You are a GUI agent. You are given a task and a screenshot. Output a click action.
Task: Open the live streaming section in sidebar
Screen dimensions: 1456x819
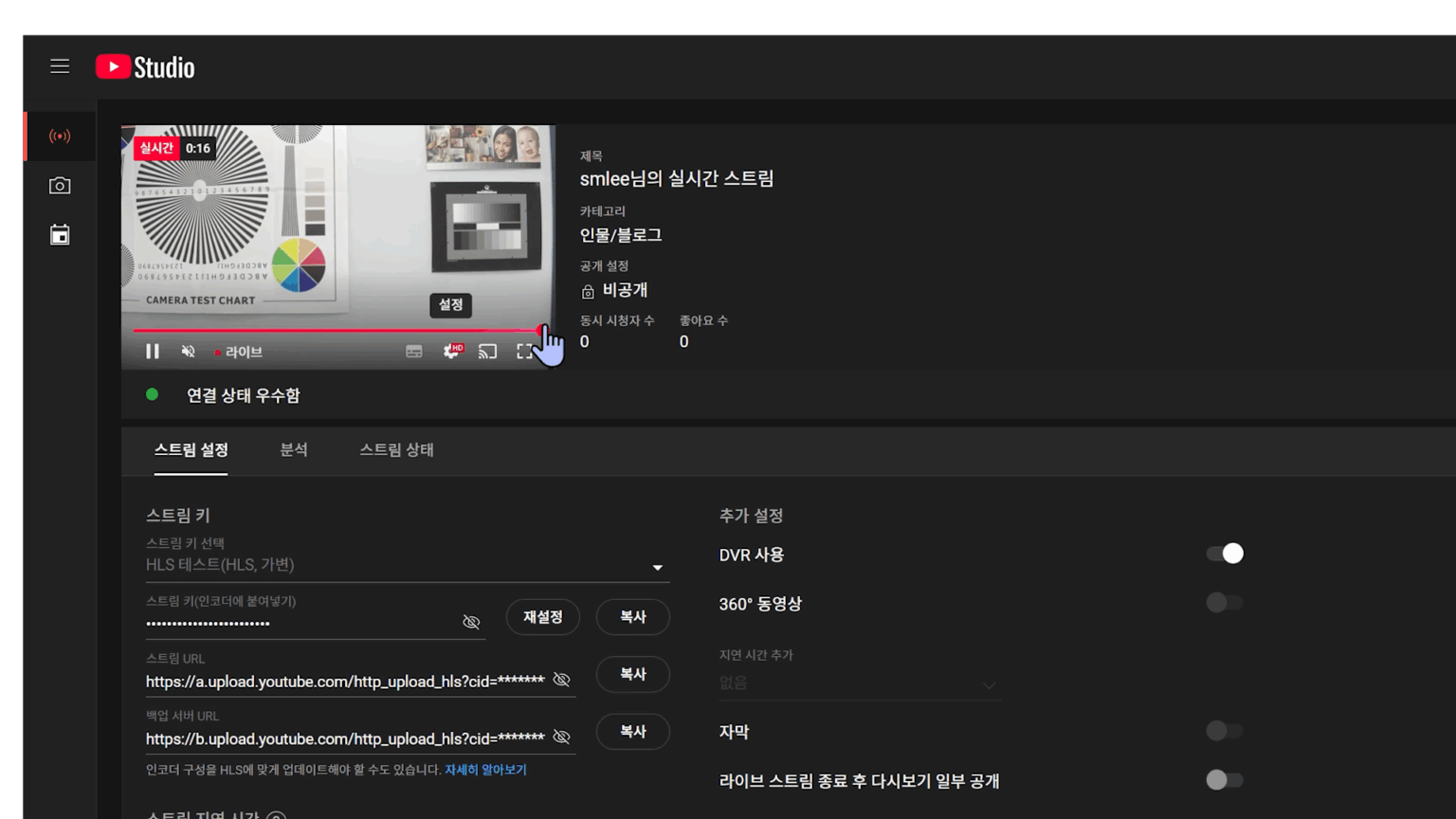[x=59, y=136]
